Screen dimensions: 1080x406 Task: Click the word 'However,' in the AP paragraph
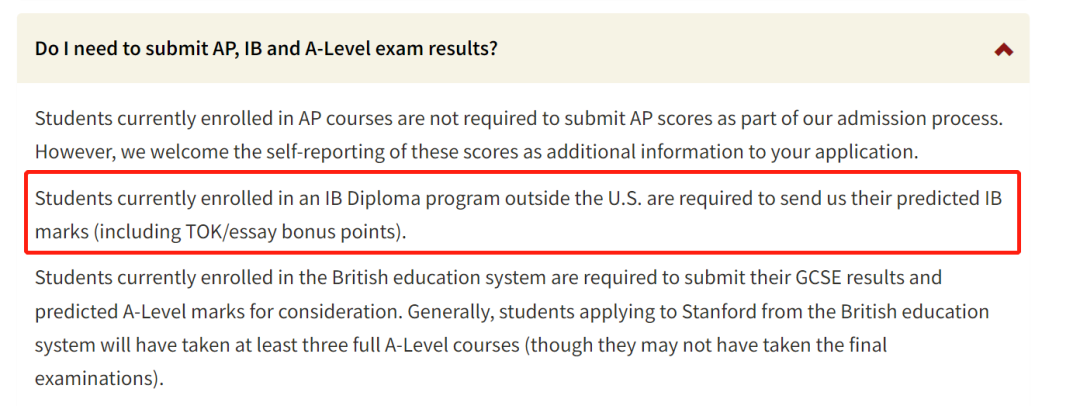[76, 152]
